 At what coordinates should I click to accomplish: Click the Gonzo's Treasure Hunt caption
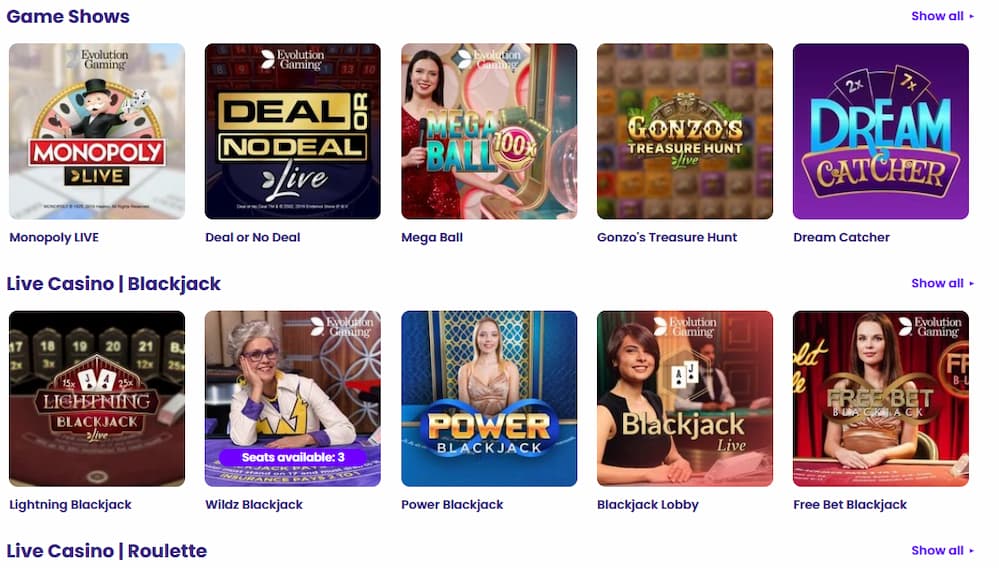(x=667, y=238)
